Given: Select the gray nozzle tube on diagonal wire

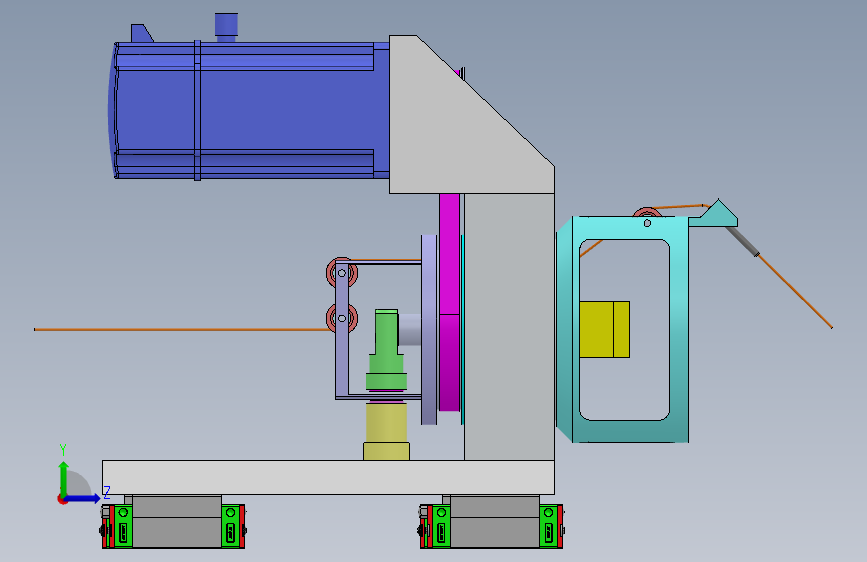Looking at the screenshot, I should click(x=743, y=241).
